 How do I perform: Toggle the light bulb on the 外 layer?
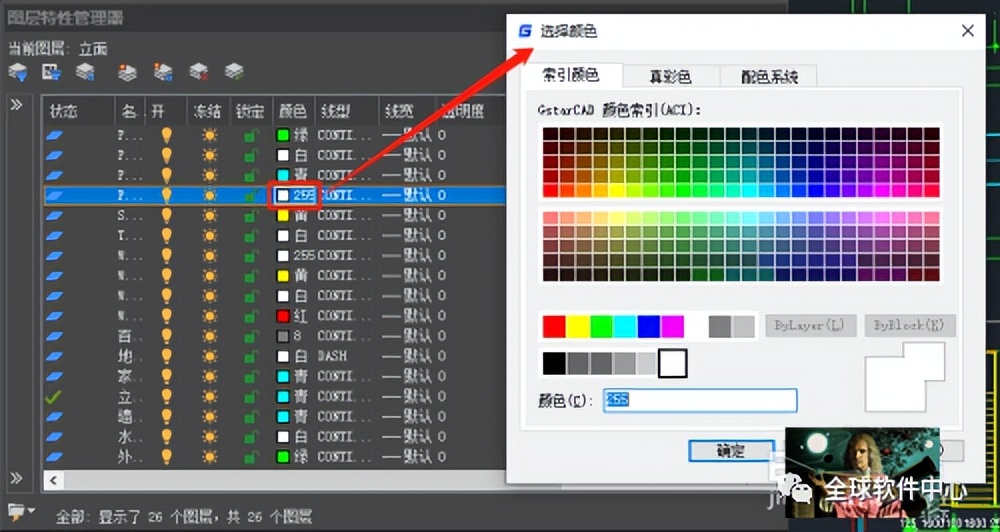(x=166, y=457)
